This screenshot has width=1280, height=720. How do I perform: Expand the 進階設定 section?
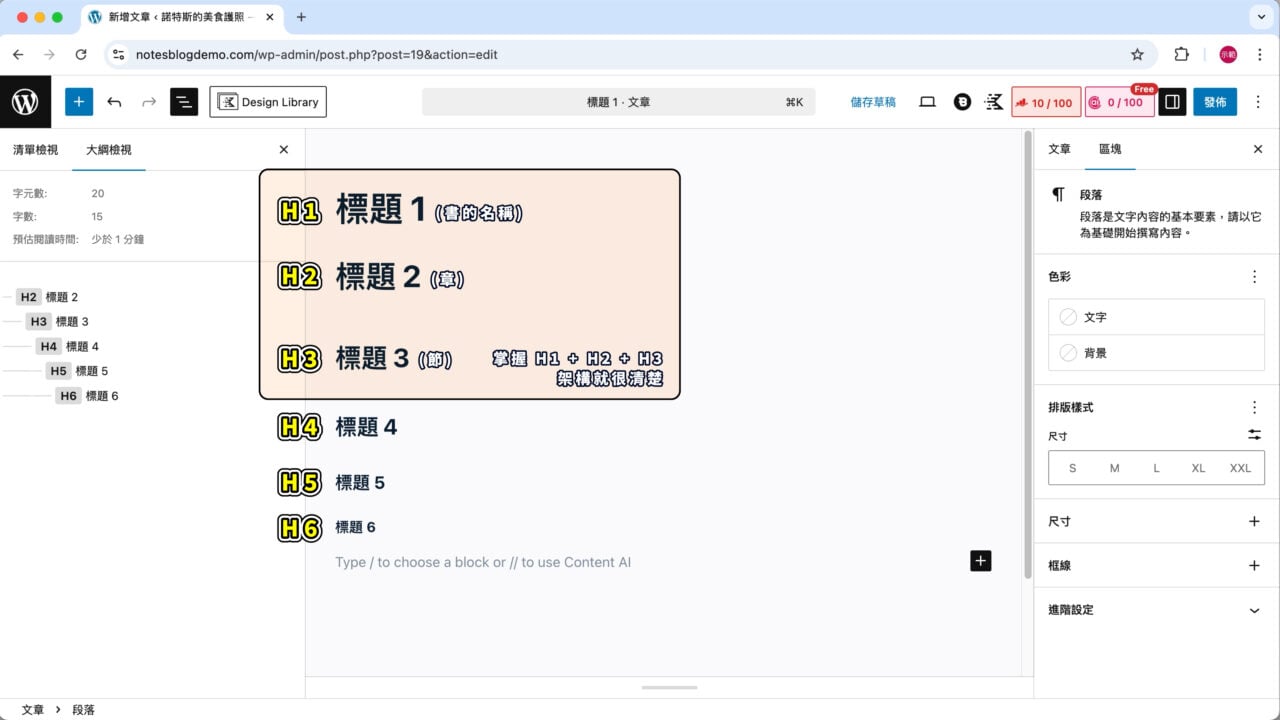pyautogui.click(x=1156, y=610)
